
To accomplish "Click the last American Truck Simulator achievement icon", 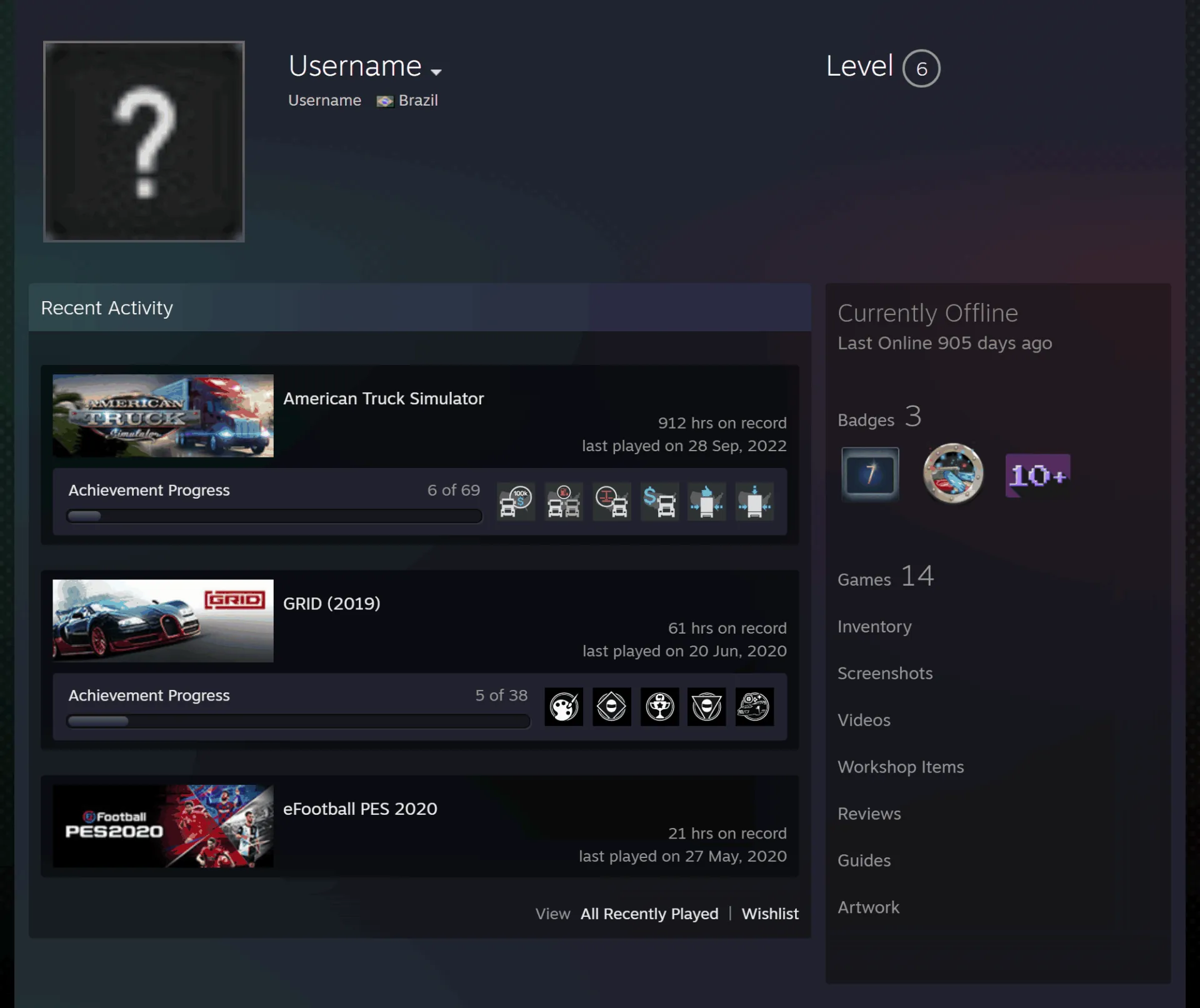I will [x=754, y=501].
